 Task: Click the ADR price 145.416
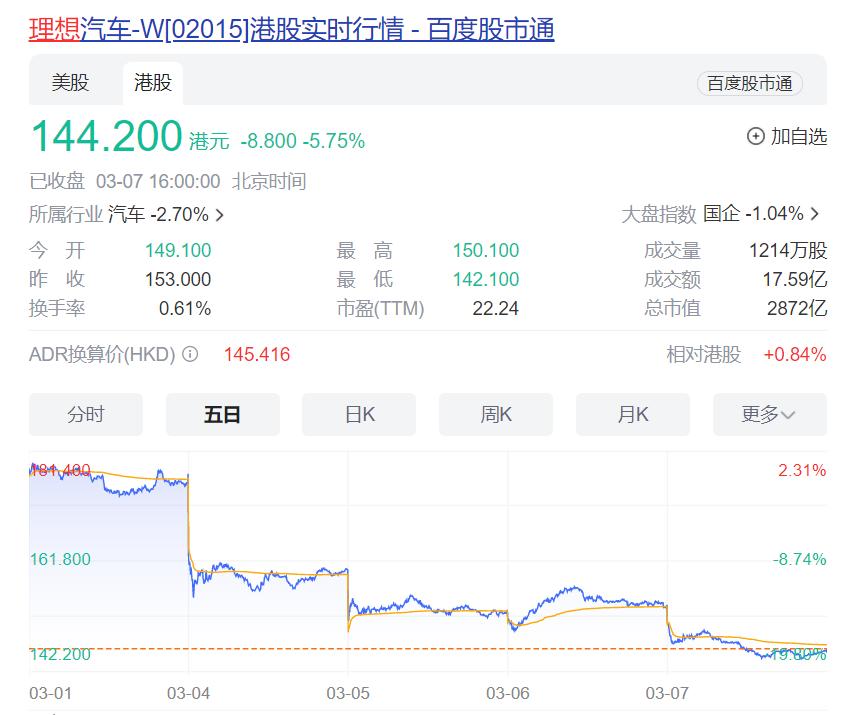[257, 355]
